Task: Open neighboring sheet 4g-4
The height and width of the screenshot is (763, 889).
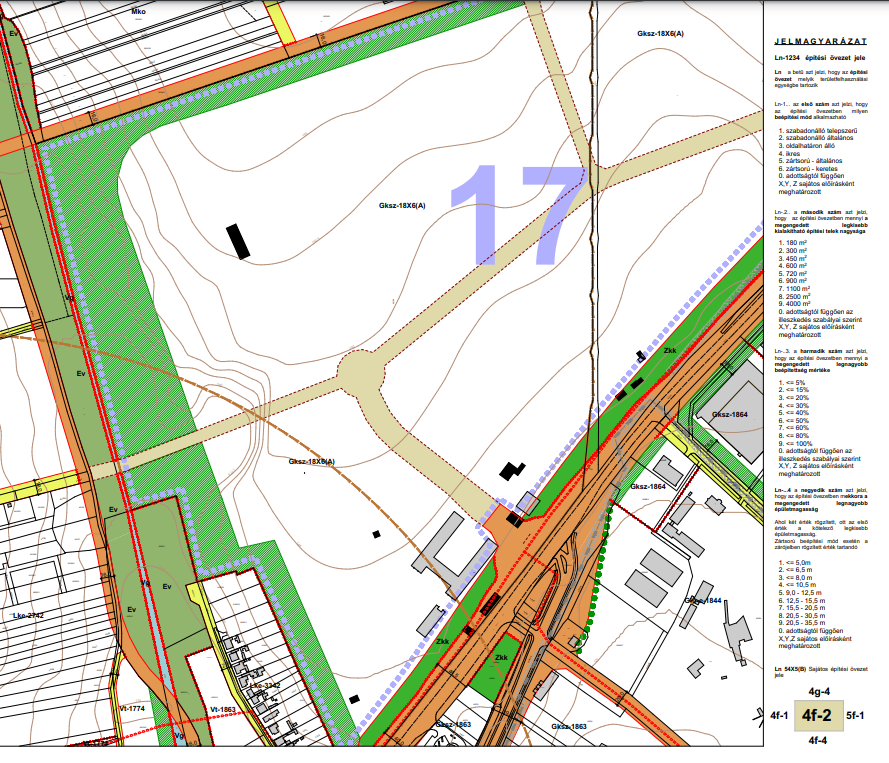Action: coord(819,690)
